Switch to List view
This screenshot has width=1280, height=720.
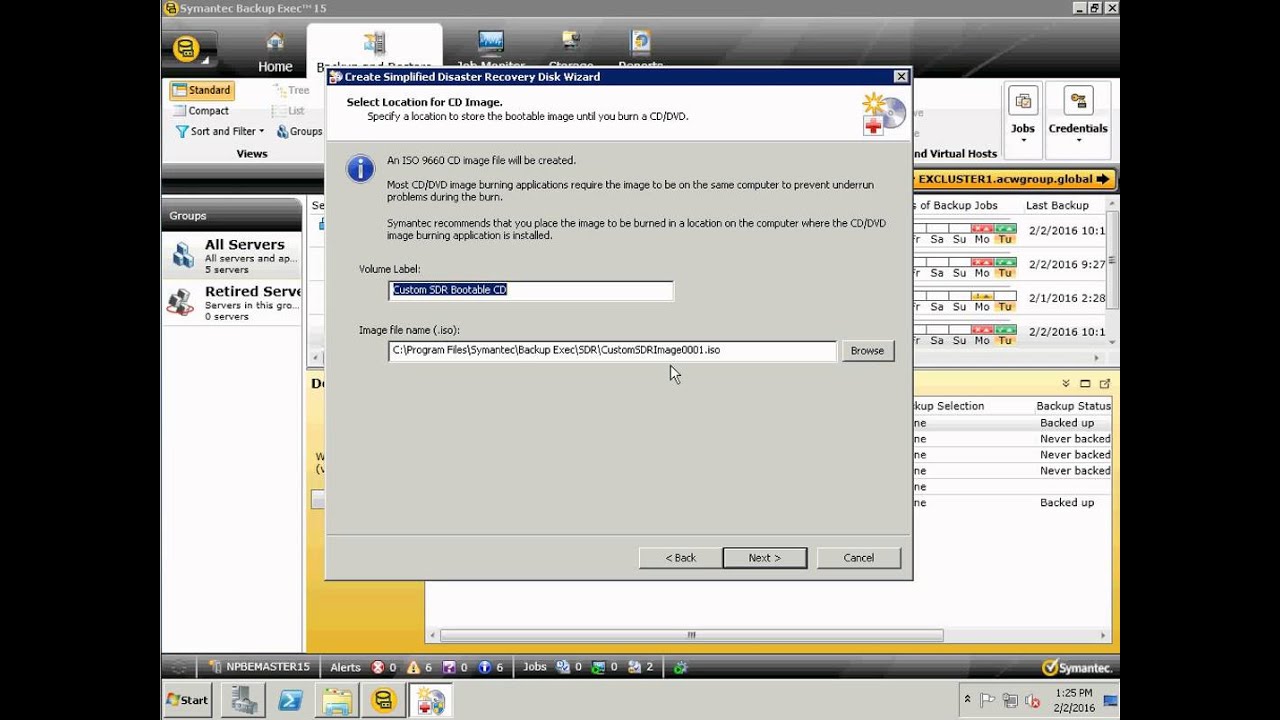(x=290, y=111)
